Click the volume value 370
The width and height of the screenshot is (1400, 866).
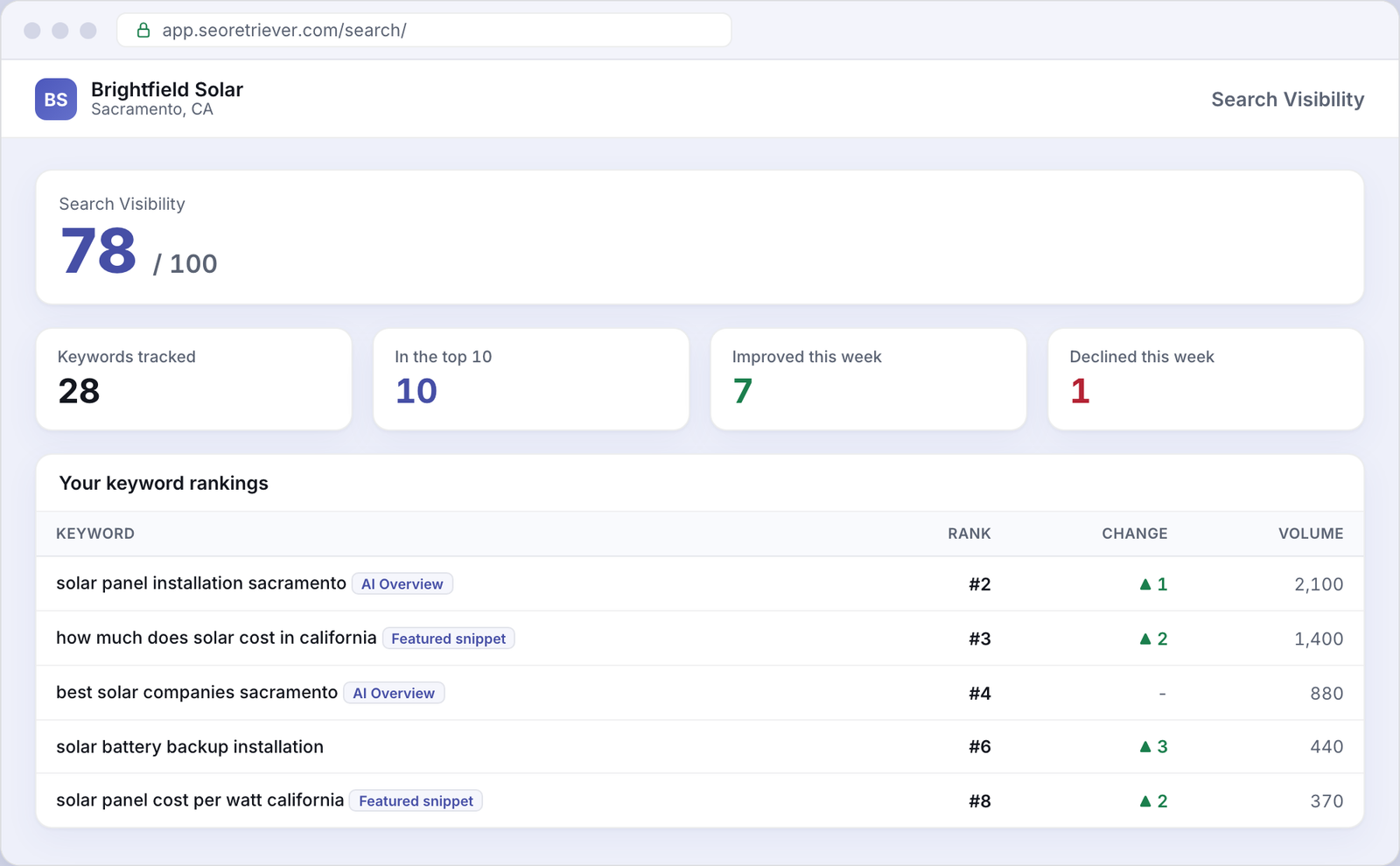click(x=1326, y=801)
